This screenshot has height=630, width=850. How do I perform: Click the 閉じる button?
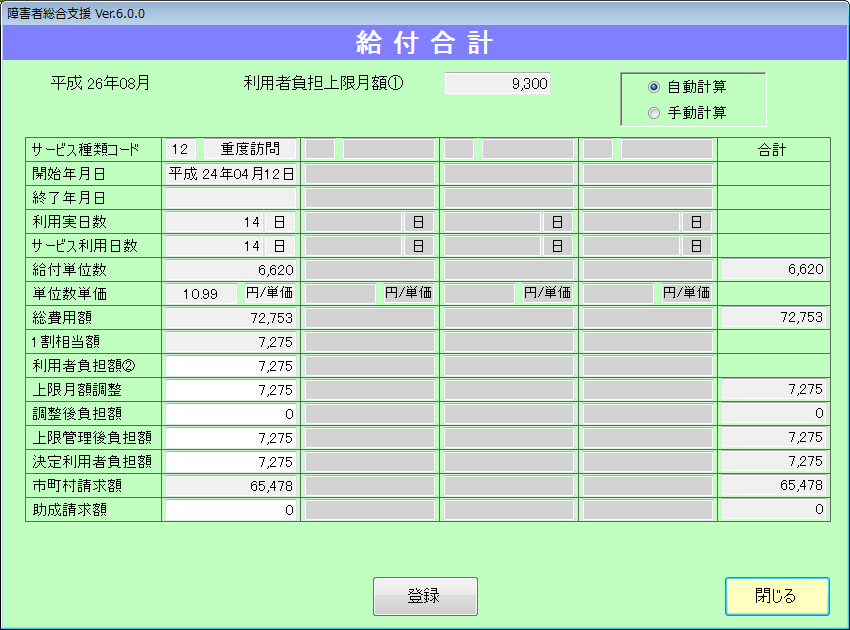pyautogui.click(x=777, y=596)
